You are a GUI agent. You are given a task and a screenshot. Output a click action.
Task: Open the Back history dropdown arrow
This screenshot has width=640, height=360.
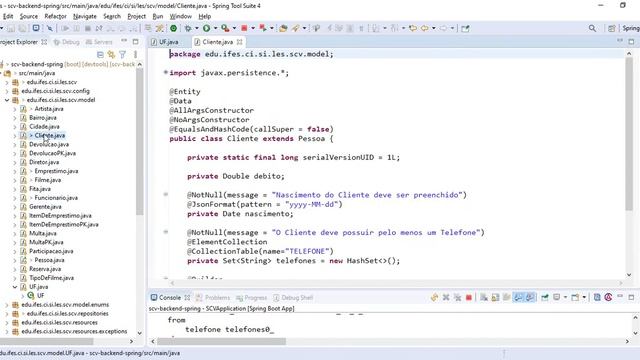click(433, 28)
